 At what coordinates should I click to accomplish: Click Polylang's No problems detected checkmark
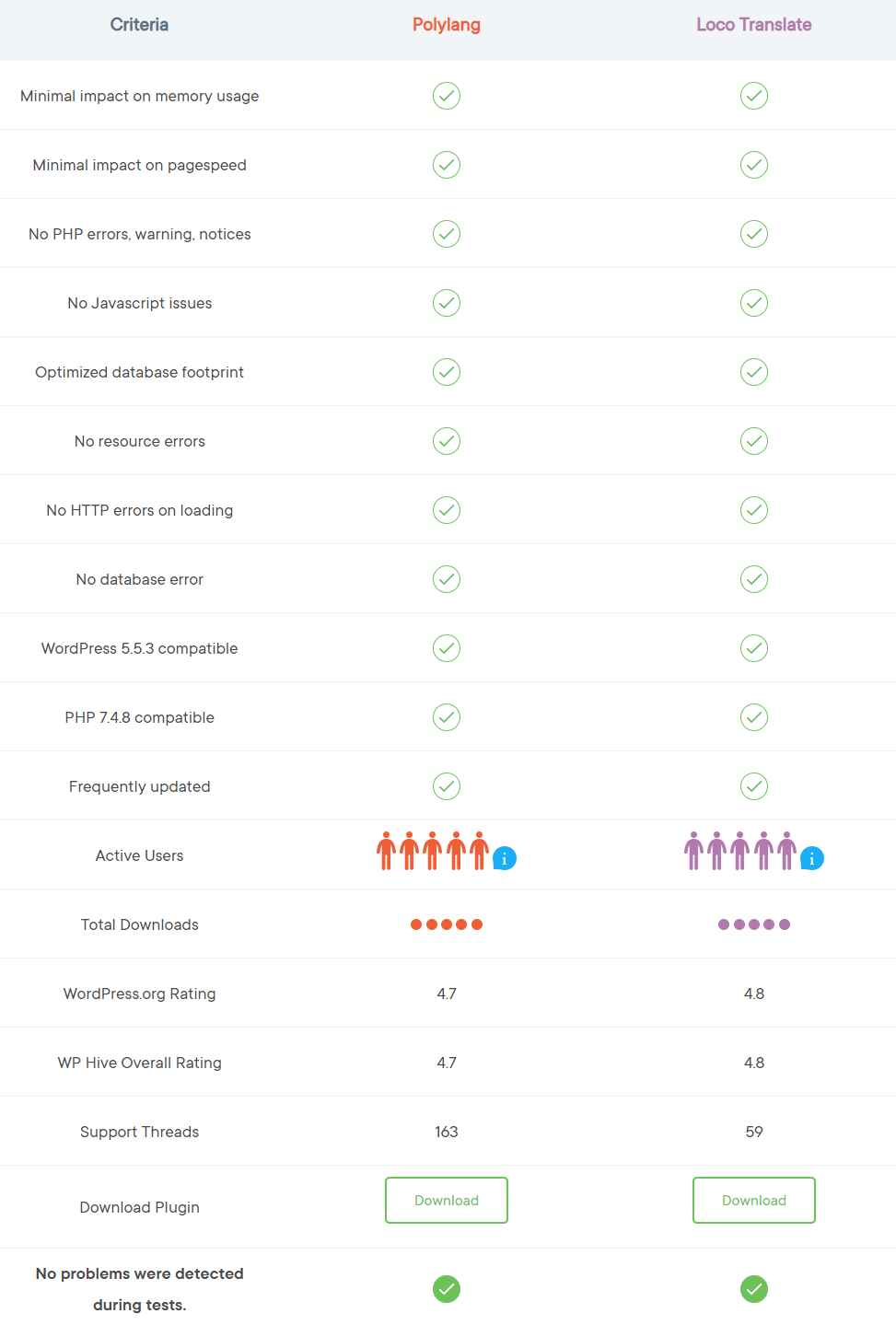coord(447,1289)
